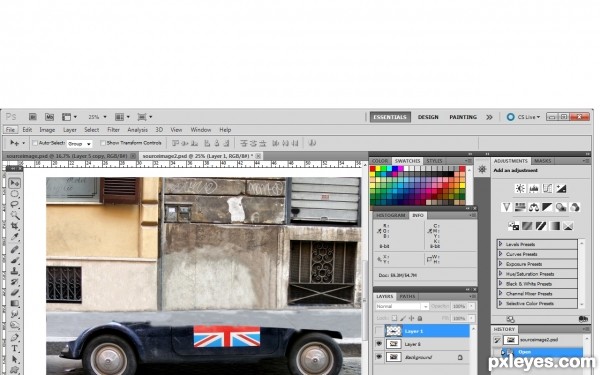Choose the Type tool

[x=15, y=348]
